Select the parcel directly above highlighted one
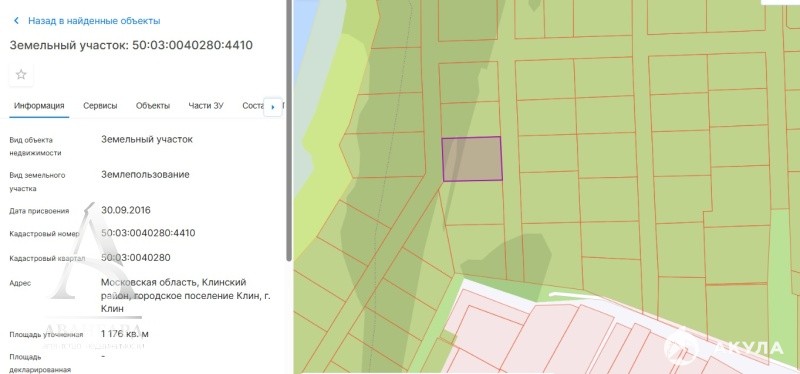The image size is (800, 374). point(470,119)
